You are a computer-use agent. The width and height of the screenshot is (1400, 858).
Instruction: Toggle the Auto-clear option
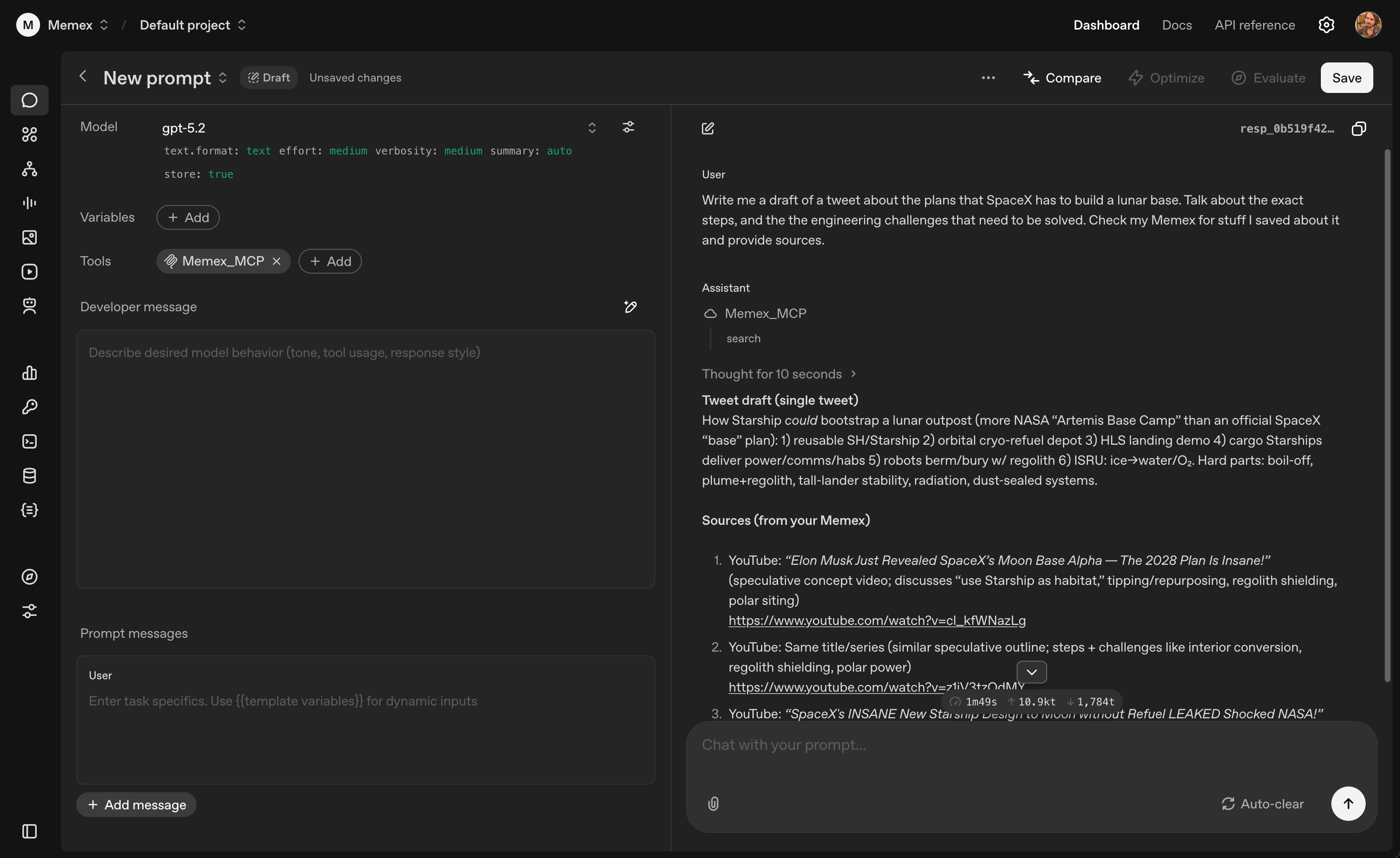click(x=1263, y=804)
